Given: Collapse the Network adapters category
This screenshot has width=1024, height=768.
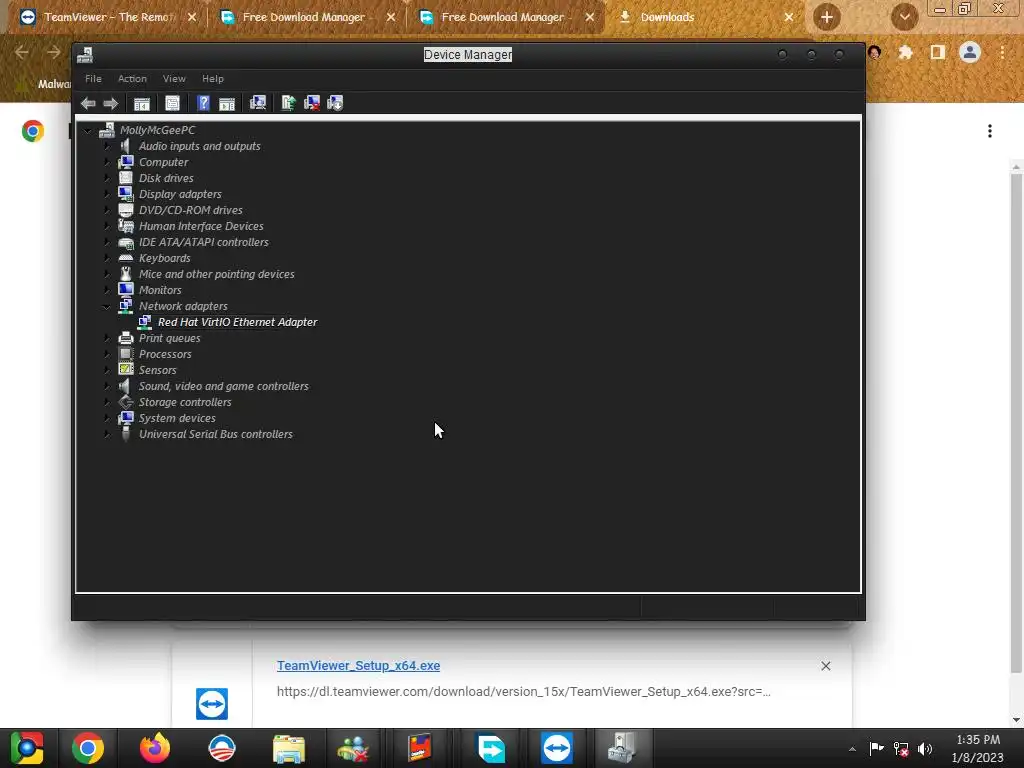Looking at the screenshot, I should 107,306.
